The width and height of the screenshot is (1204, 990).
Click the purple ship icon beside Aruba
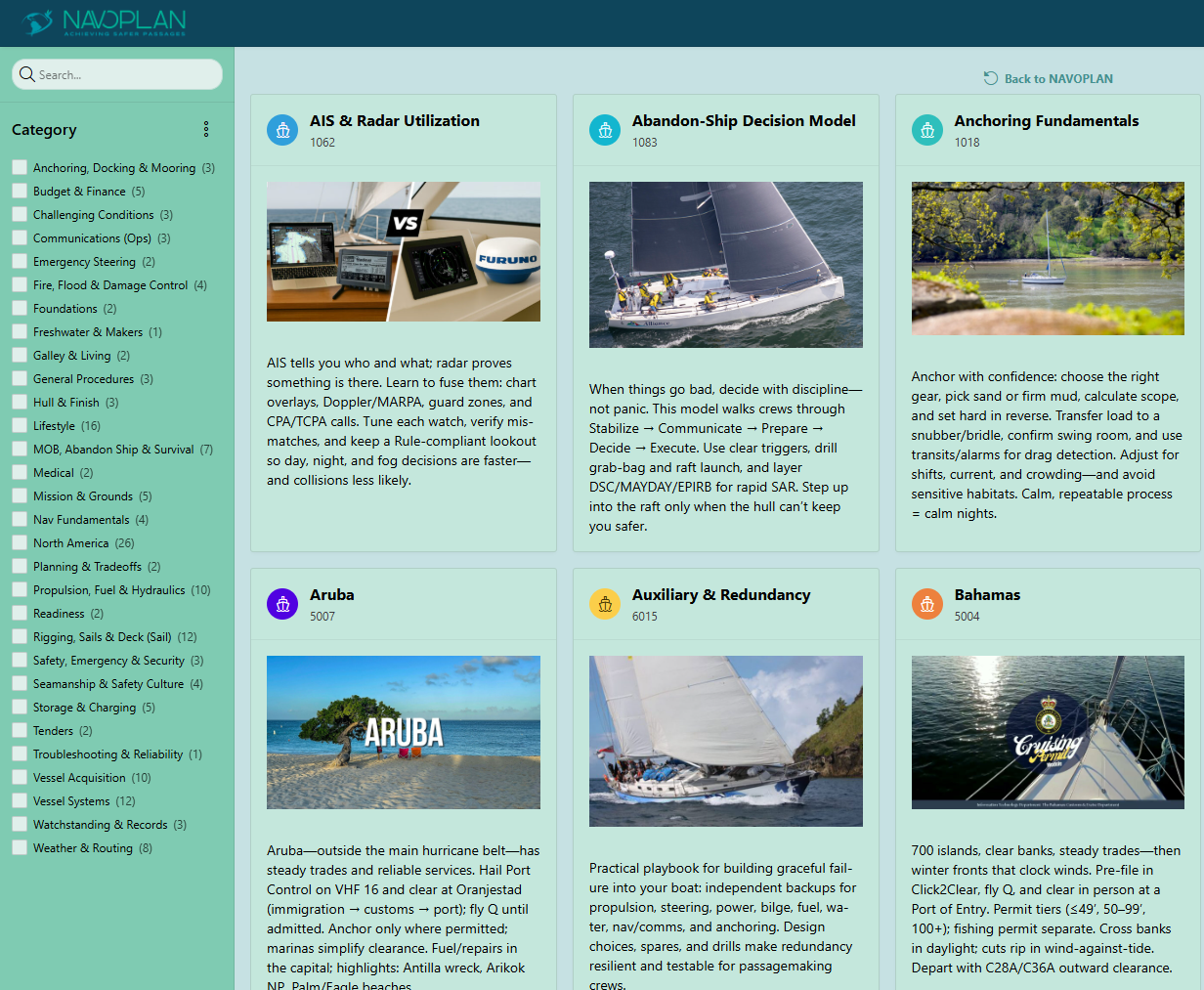click(x=282, y=604)
